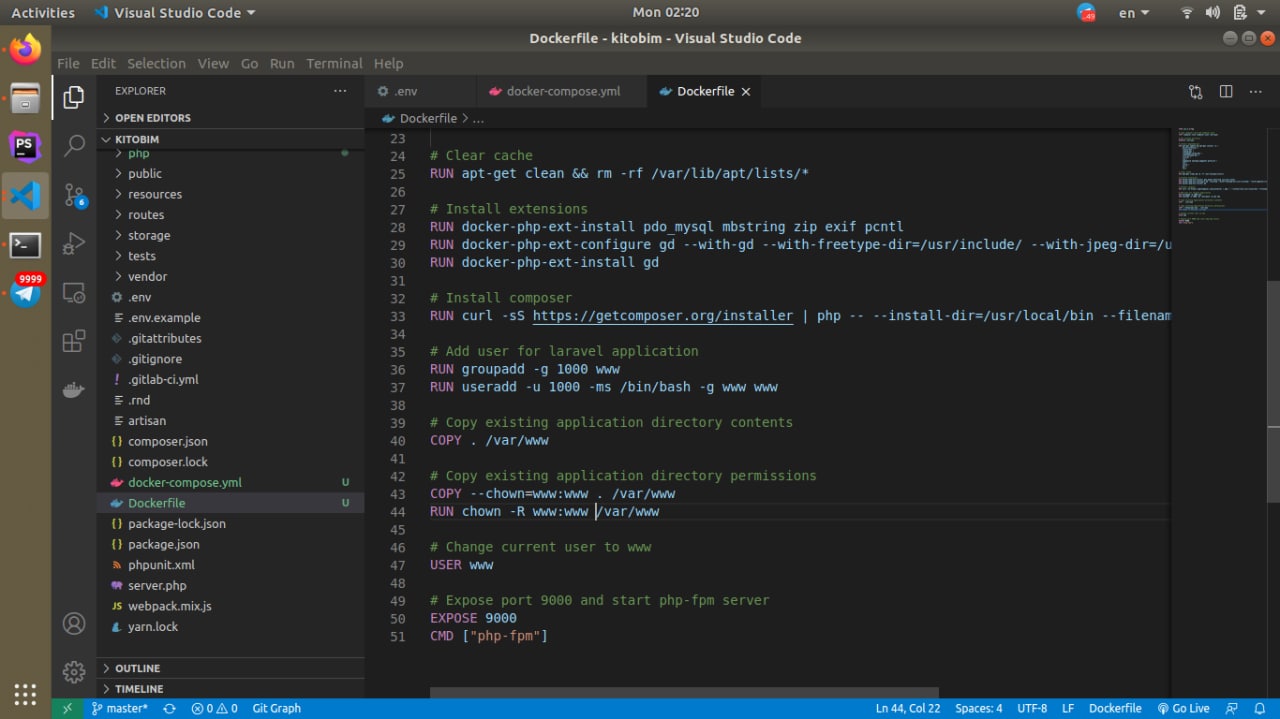
Task: Click Ln 44, Col 22 go to line
Action: point(908,708)
